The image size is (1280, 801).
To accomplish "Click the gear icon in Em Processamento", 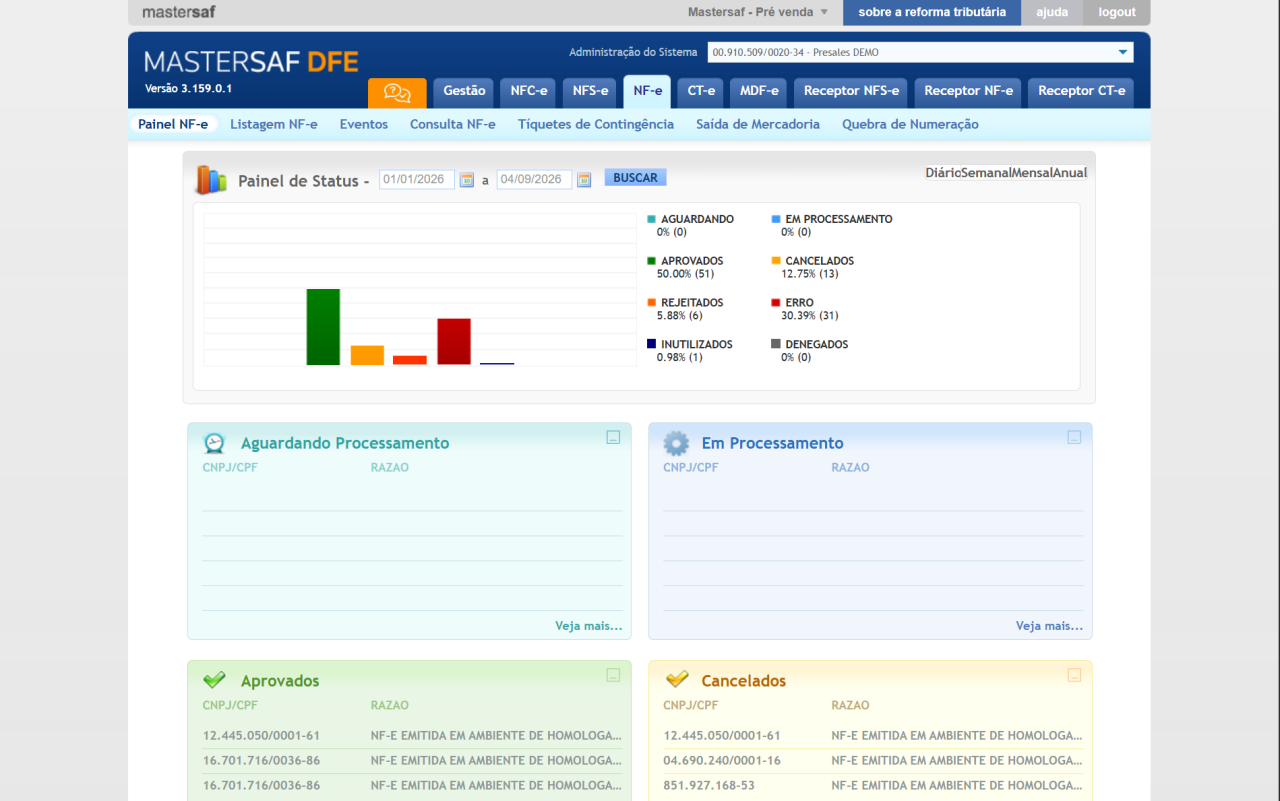I will [676, 443].
